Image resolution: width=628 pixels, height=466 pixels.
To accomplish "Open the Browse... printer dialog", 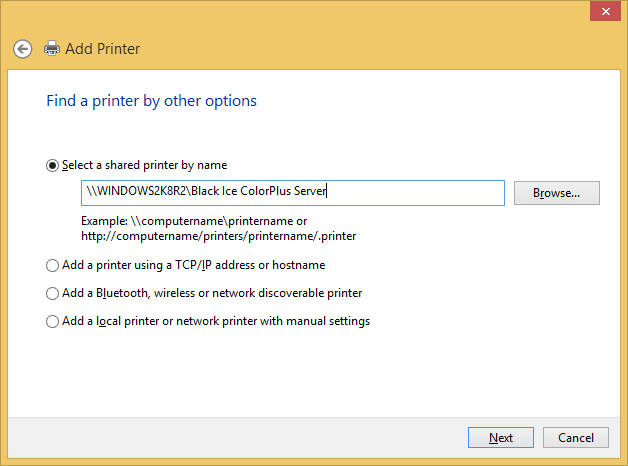I will click(557, 193).
